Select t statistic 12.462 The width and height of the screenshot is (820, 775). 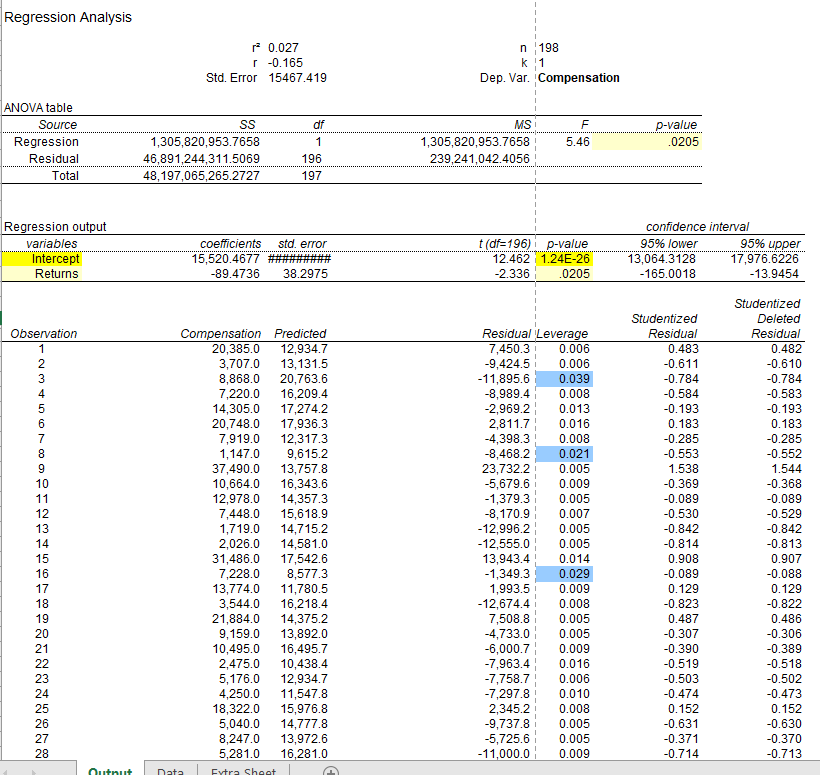pyautogui.click(x=511, y=259)
